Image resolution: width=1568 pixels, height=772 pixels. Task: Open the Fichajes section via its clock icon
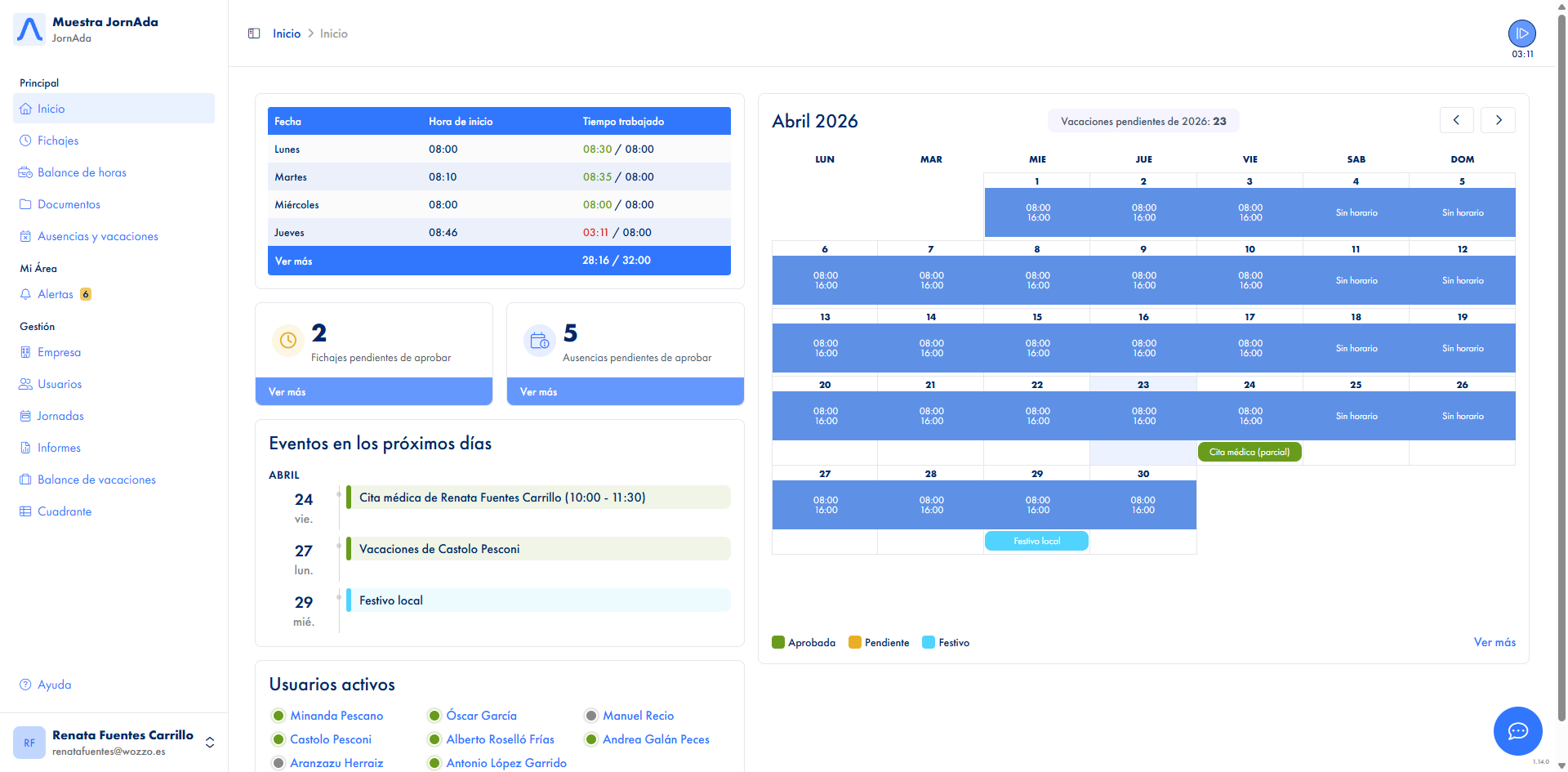25,140
